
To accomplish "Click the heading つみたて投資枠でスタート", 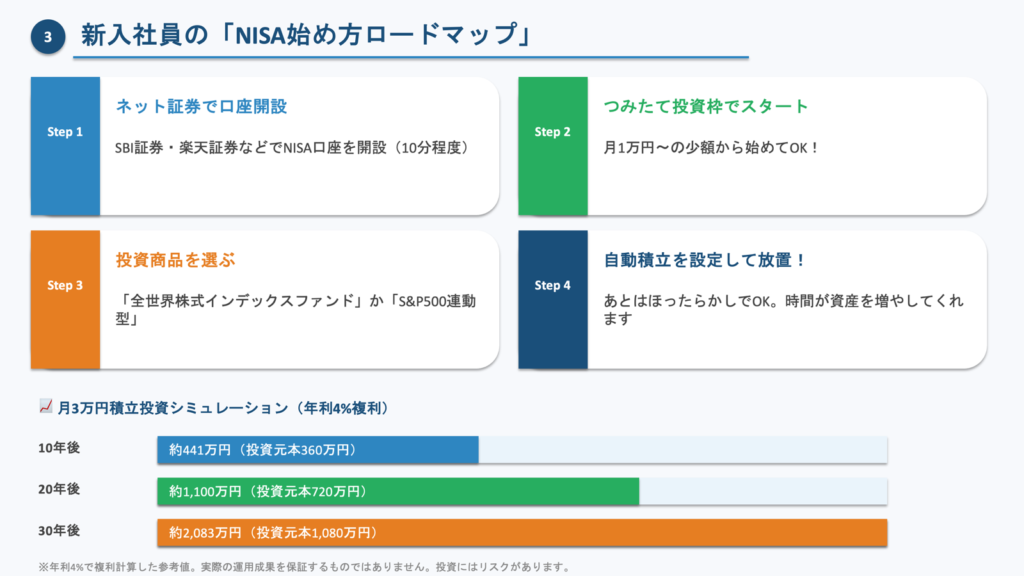I will [706, 106].
